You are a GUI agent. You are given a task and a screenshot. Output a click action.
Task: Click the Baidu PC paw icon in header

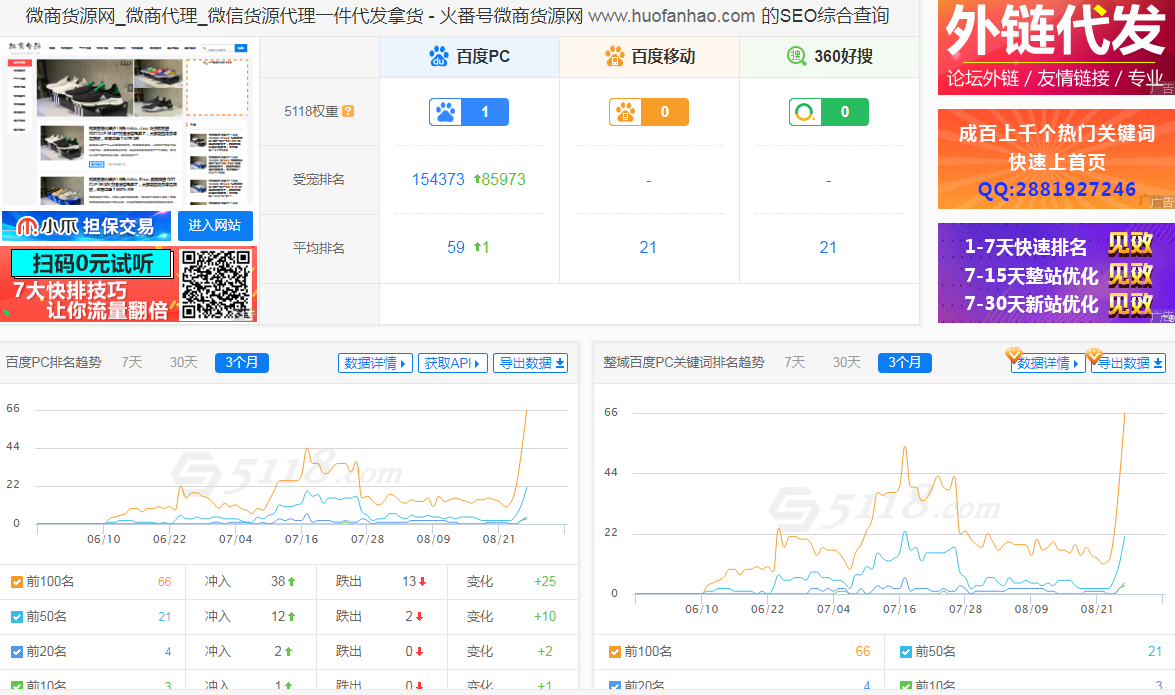438,56
